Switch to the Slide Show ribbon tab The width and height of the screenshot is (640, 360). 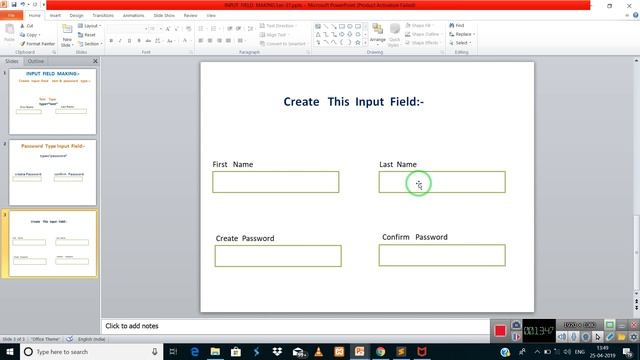click(x=164, y=15)
